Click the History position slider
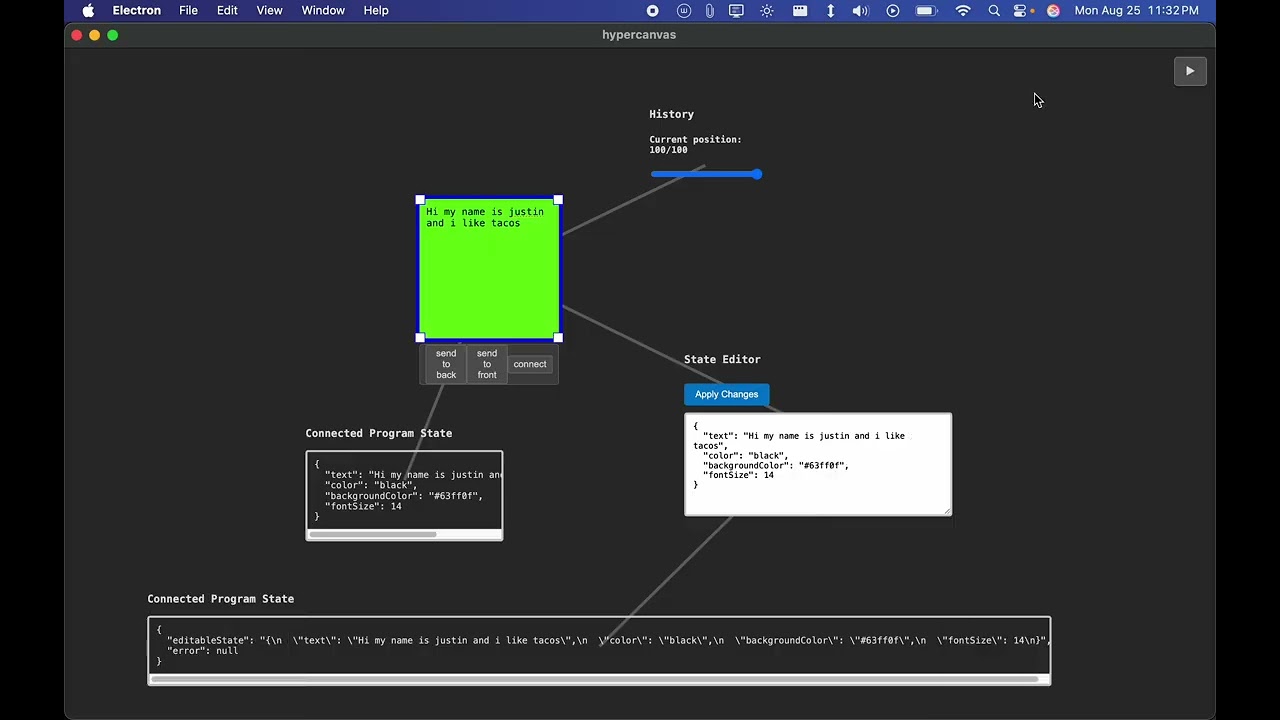 pos(706,174)
